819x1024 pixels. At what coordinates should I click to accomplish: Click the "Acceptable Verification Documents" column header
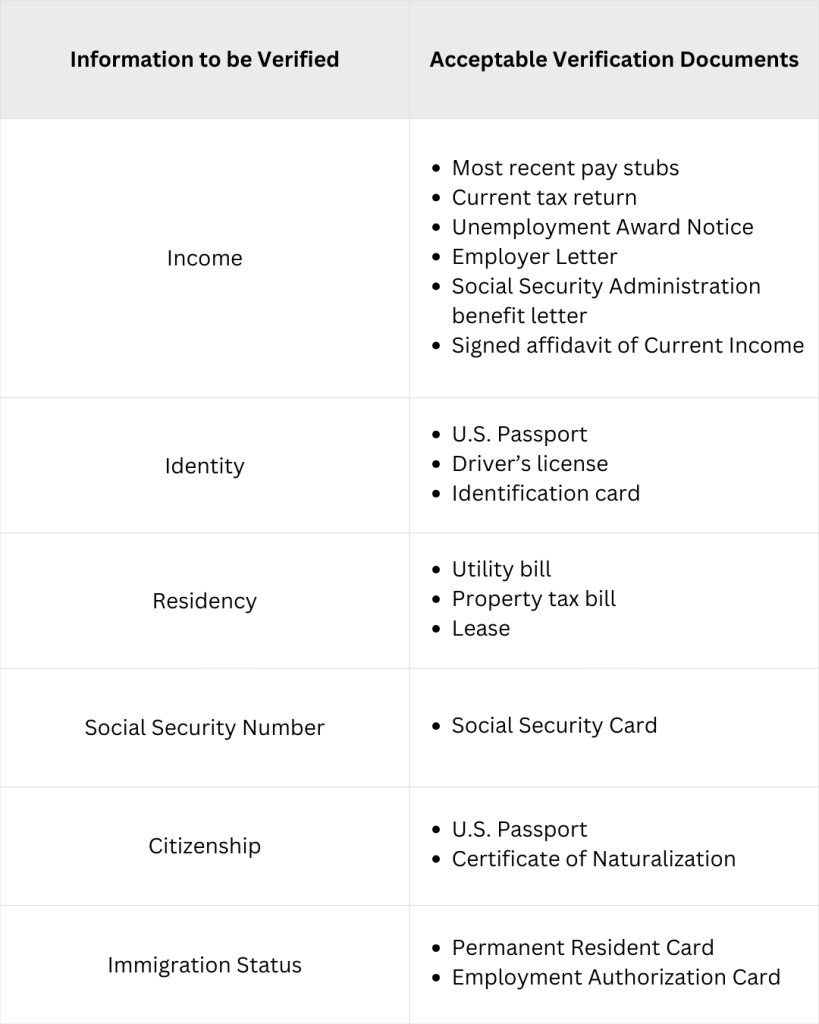point(613,60)
